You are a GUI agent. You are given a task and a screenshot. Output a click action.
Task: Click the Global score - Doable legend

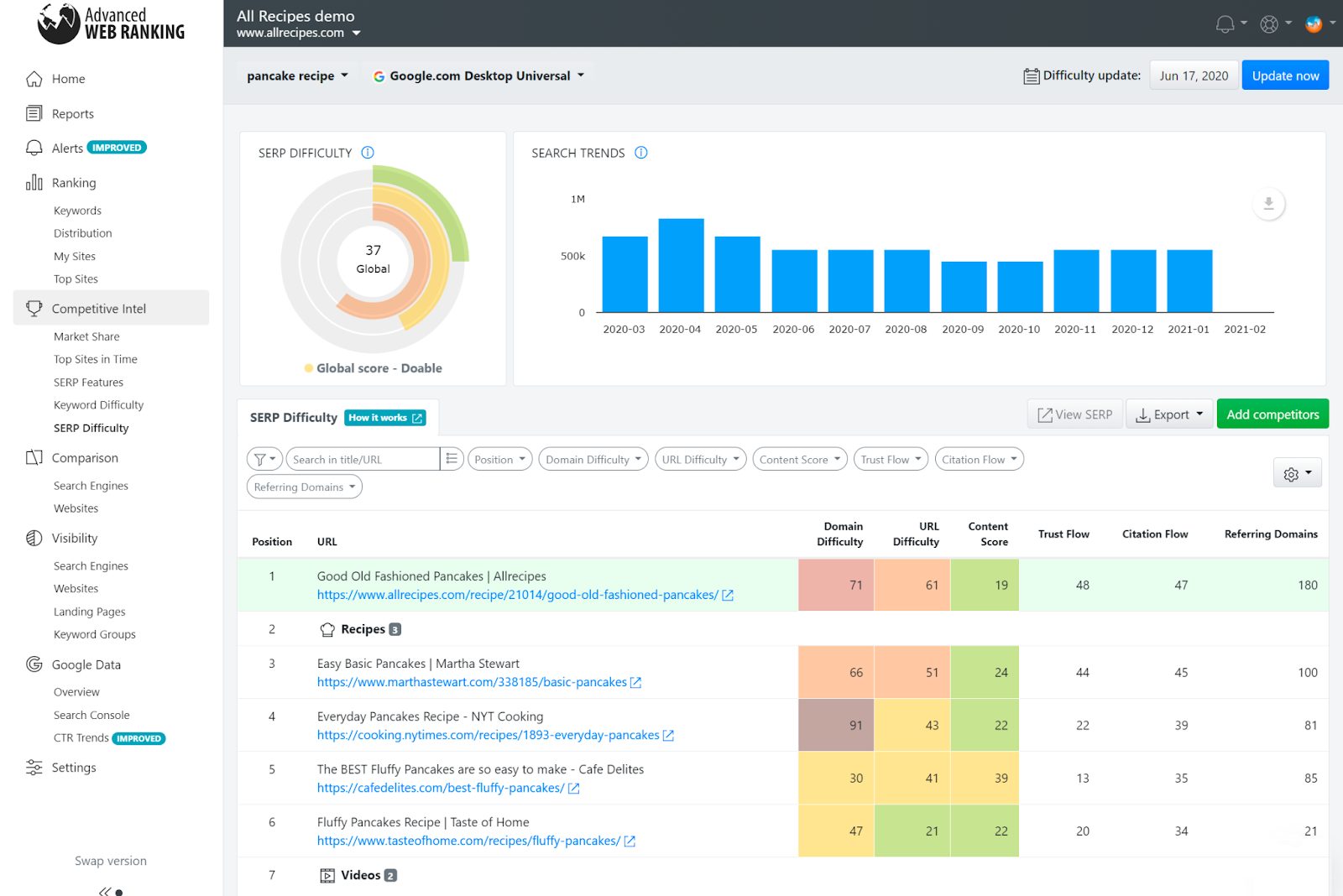pyautogui.click(x=374, y=368)
